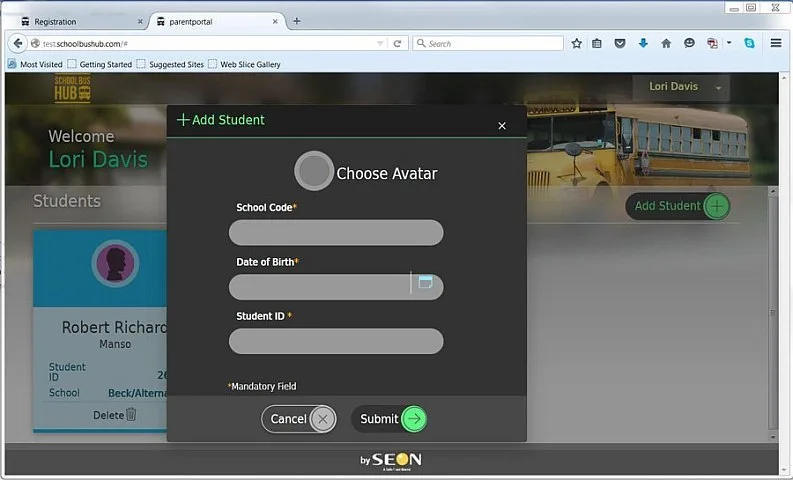This screenshot has height=480, width=793.
Task: Go back with the browser back arrow
Action: (x=18, y=43)
